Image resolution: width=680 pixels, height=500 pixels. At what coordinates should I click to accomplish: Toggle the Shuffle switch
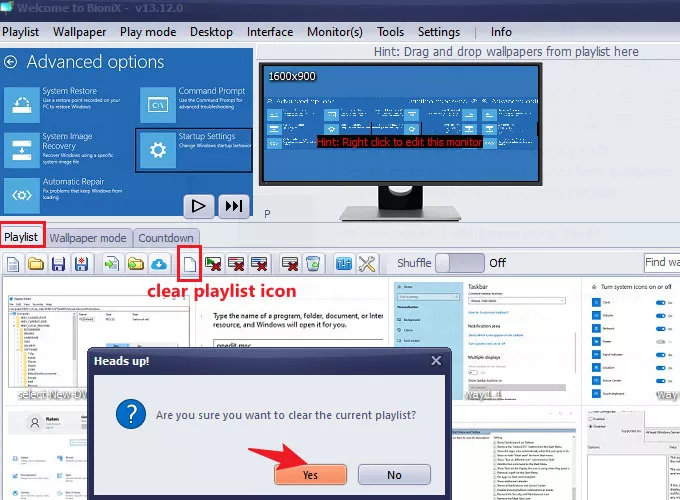coord(460,263)
